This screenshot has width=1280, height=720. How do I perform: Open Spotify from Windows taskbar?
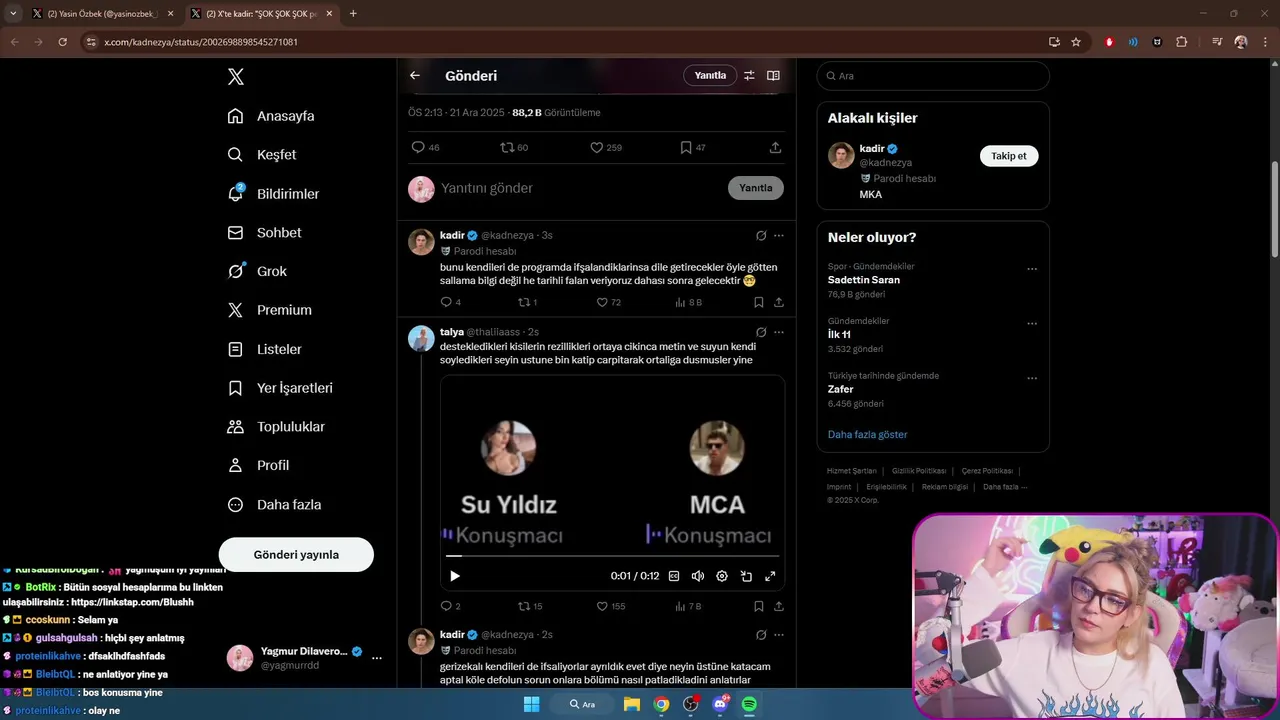(749, 704)
